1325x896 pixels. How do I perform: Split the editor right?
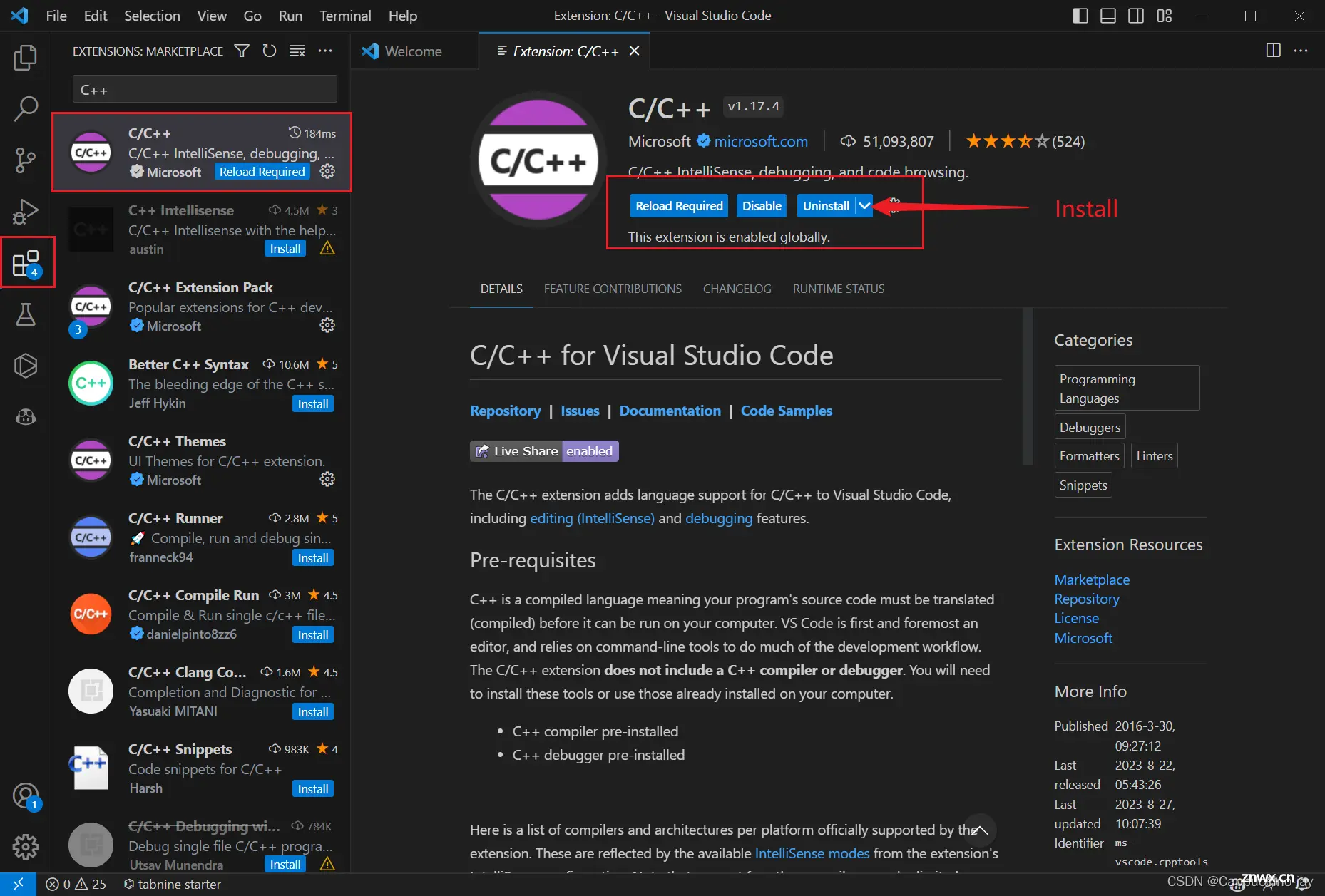[x=1273, y=51]
